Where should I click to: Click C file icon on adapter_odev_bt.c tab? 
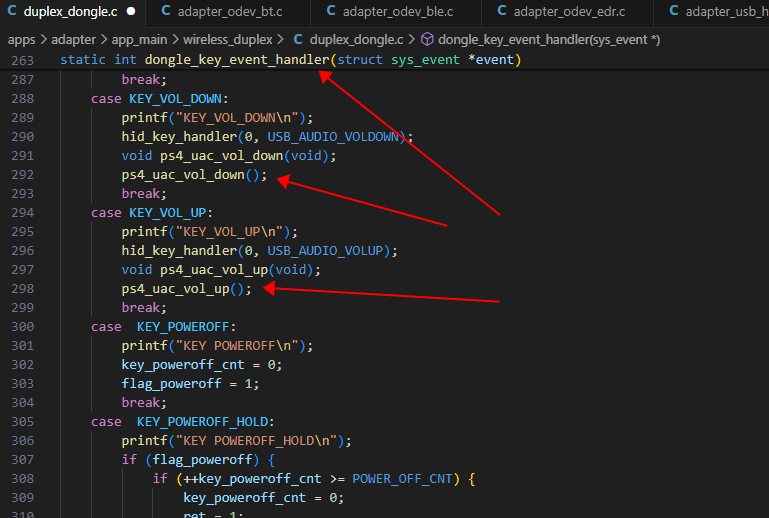[166, 11]
